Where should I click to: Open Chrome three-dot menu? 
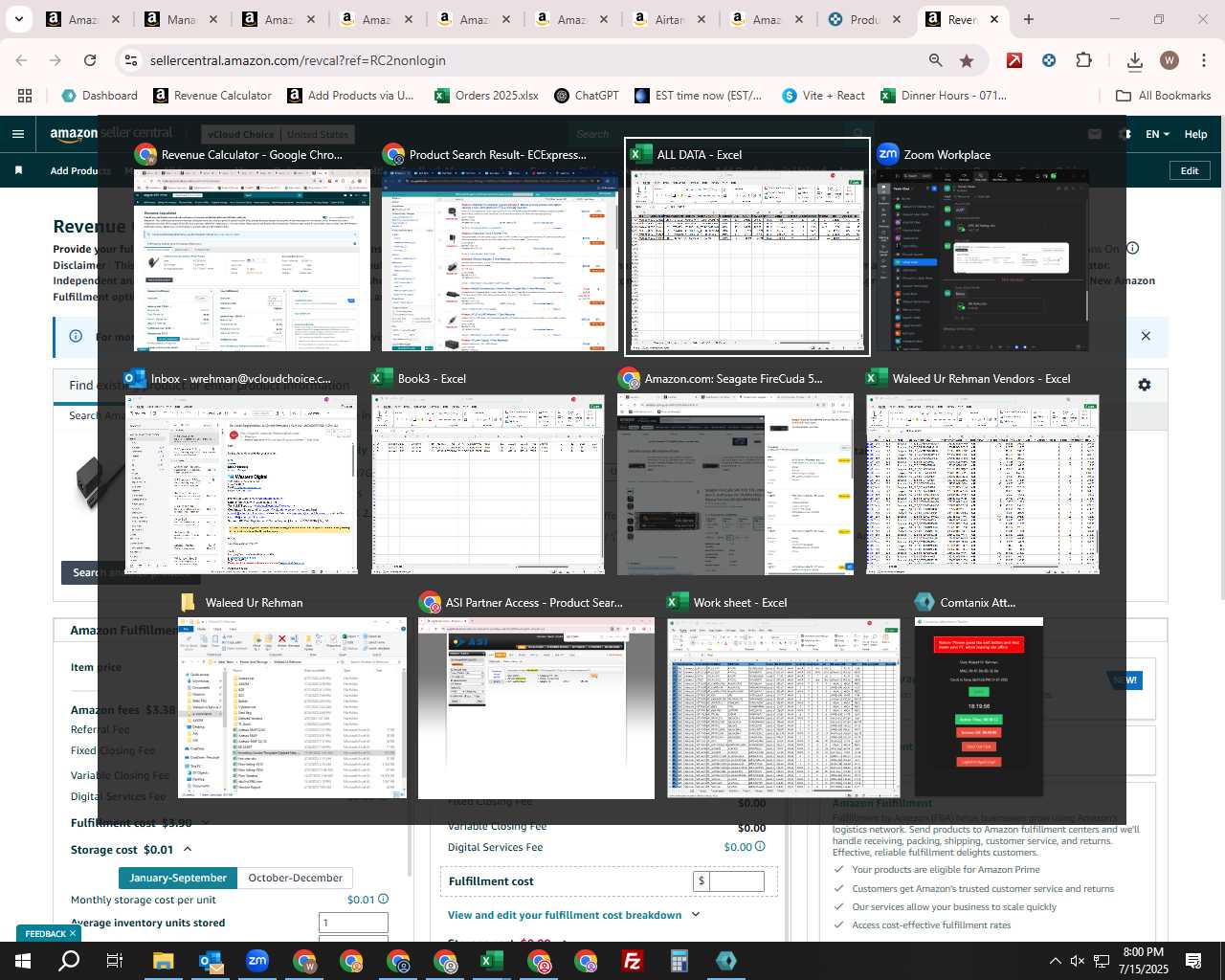coord(1203,60)
